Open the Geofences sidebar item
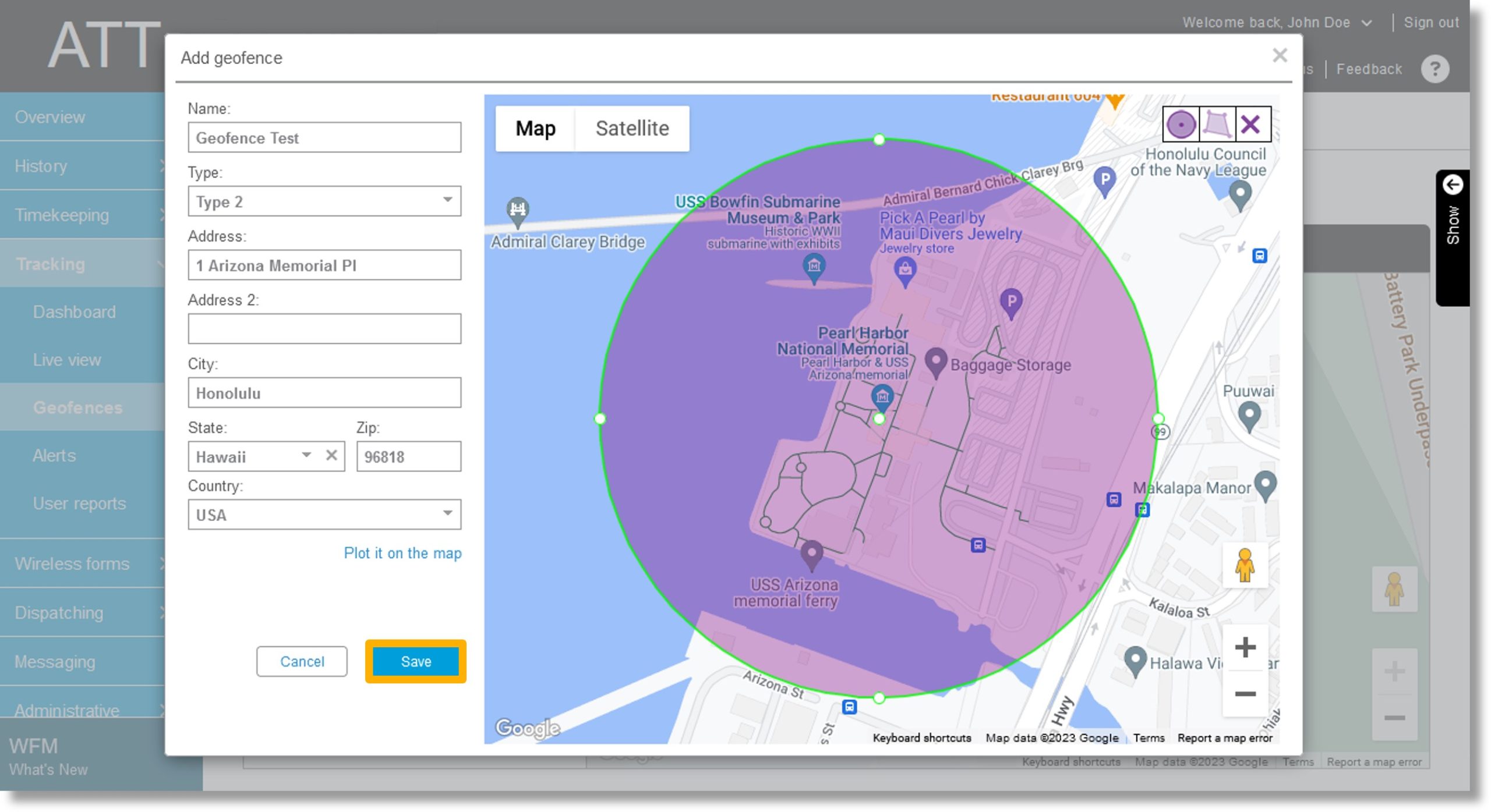Viewport: 1491px width, 812px height. (x=78, y=407)
